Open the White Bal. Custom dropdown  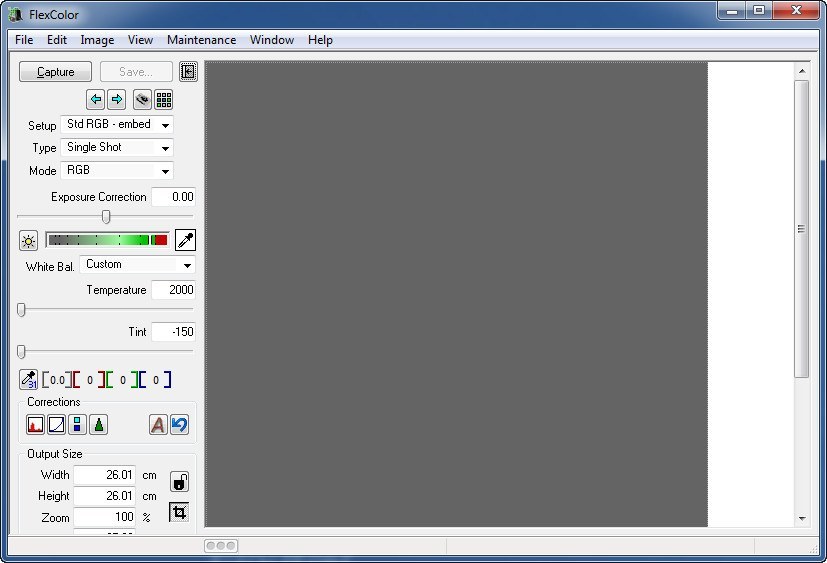pos(138,264)
